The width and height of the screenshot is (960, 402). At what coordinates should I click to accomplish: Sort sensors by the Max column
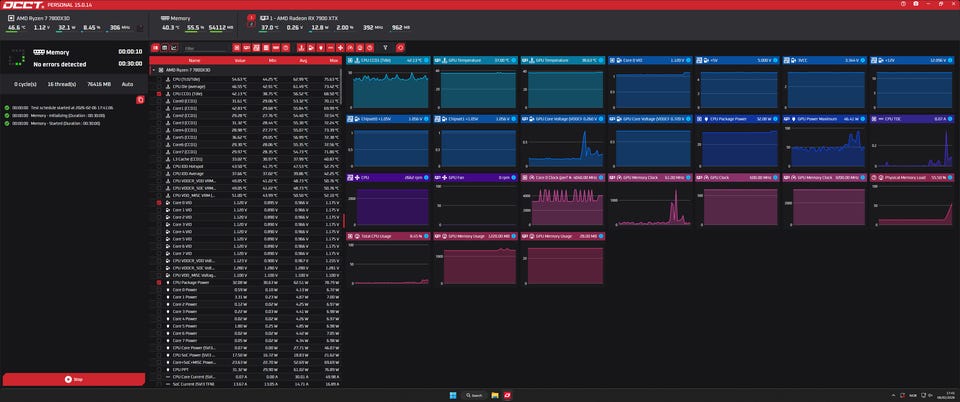point(332,60)
